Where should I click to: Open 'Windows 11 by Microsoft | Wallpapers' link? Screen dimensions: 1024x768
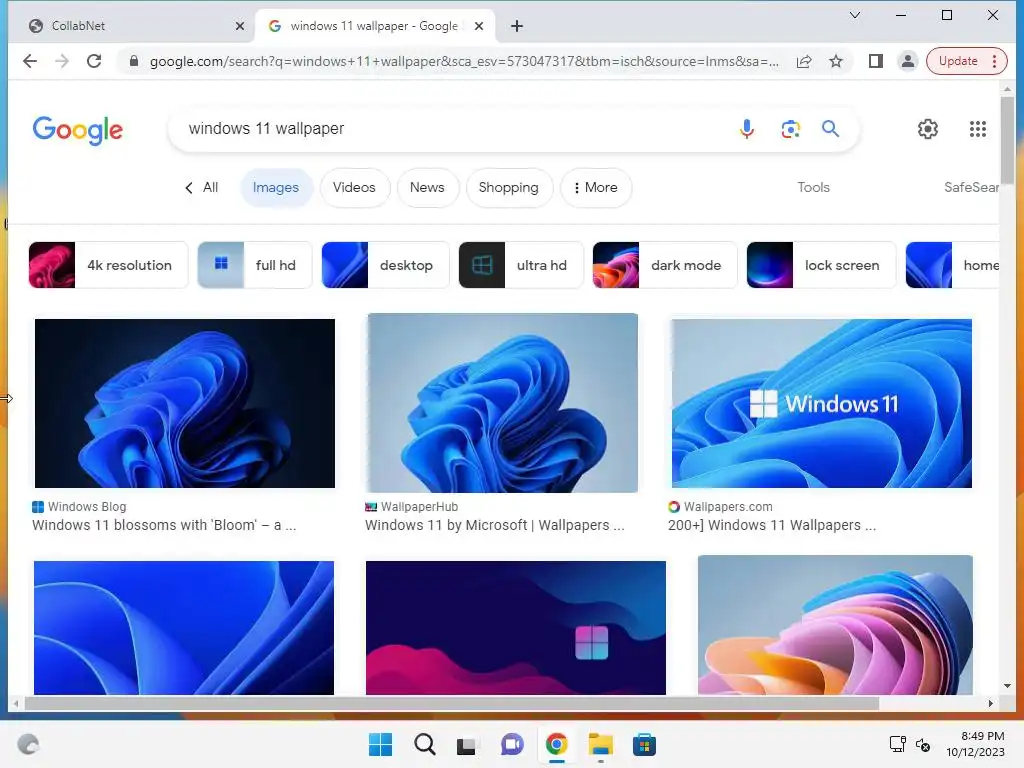click(494, 525)
